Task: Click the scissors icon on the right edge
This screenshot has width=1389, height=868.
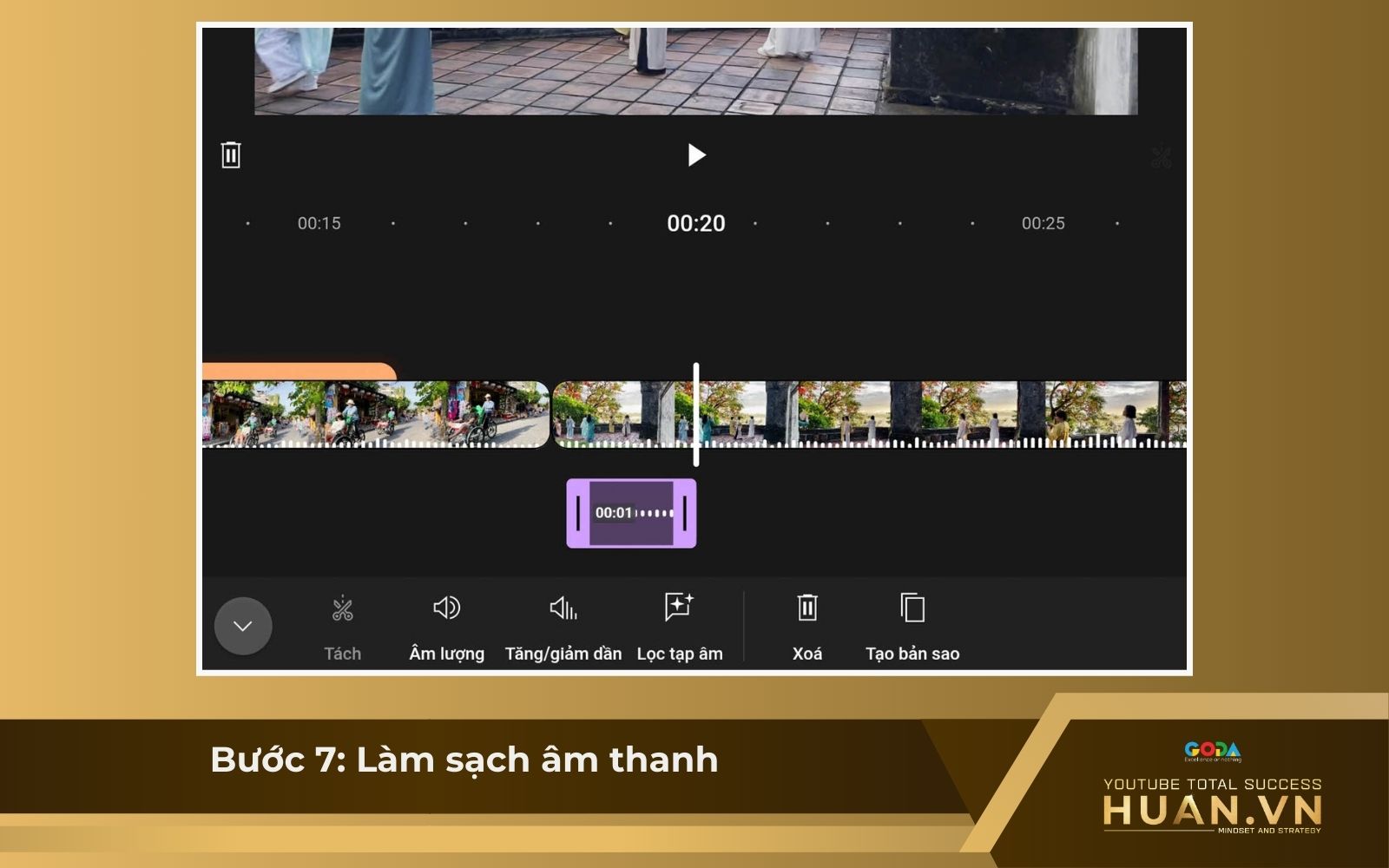Action: click(1163, 155)
